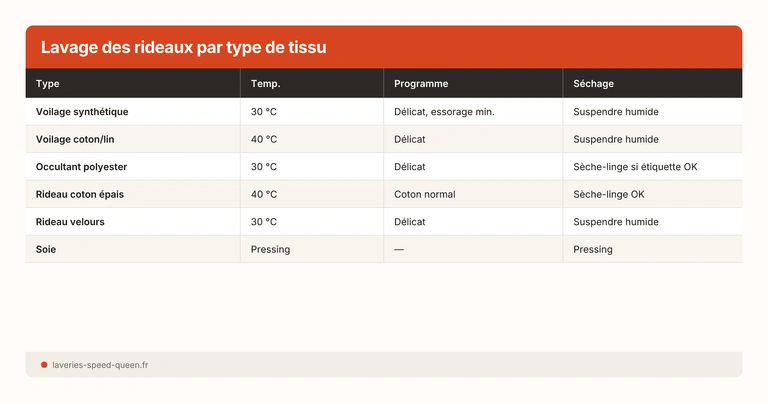Click the 'Coton normal' programme cell
This screenshot has width=768, height=403.
coord(424,194)
